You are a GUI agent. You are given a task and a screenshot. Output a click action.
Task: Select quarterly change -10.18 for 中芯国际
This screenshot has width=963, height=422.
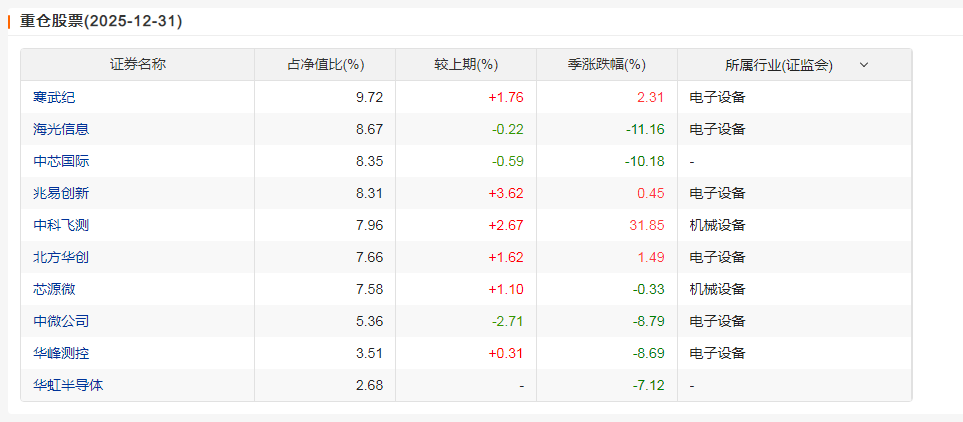(645, 161)
